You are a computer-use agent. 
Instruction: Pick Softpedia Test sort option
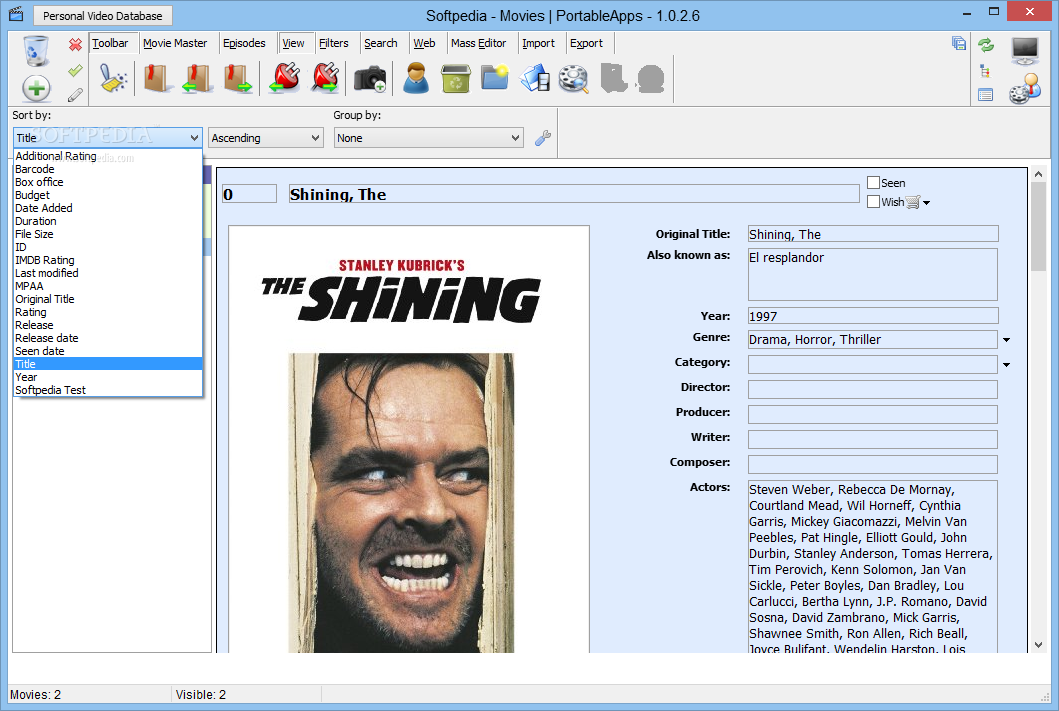tap(107, 390)
